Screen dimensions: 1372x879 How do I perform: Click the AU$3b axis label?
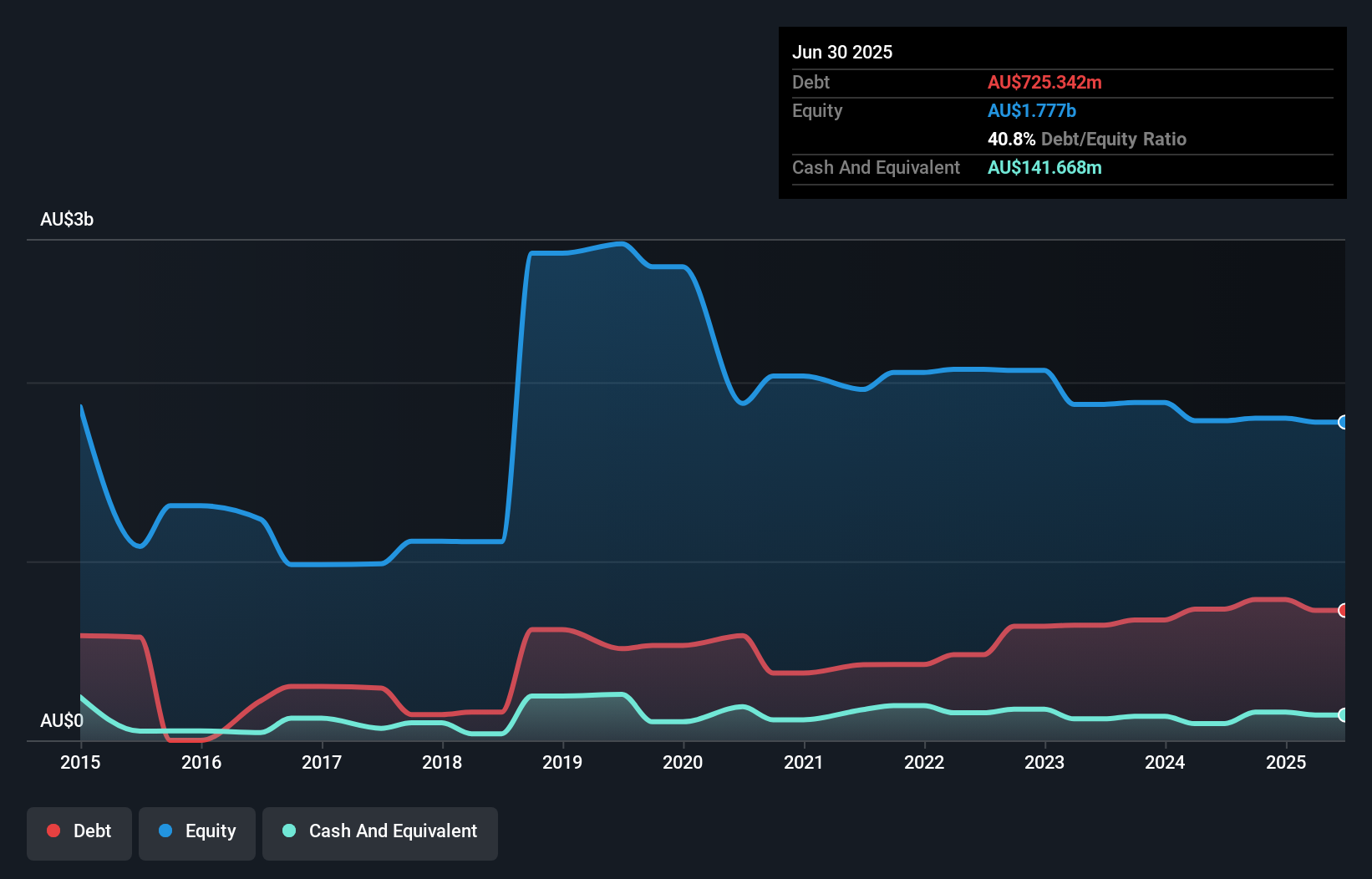click(x=67, y=219)
